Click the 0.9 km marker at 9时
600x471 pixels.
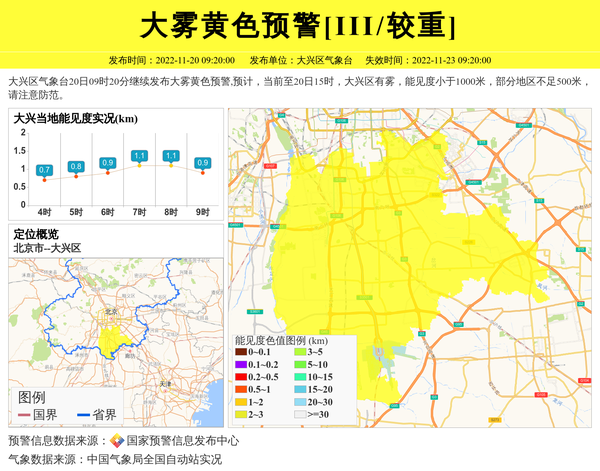202,163
